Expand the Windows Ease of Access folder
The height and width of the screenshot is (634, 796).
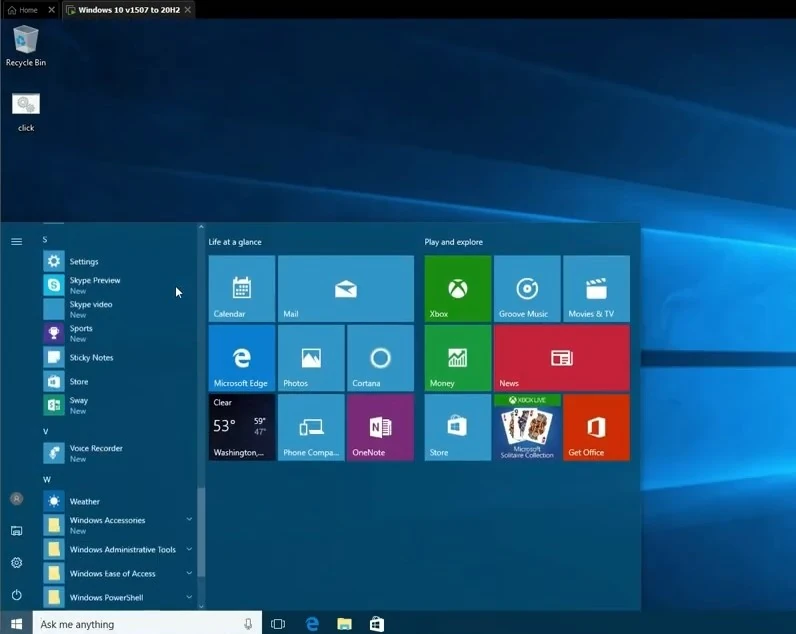pyautogui.click(x=118, y=573)
